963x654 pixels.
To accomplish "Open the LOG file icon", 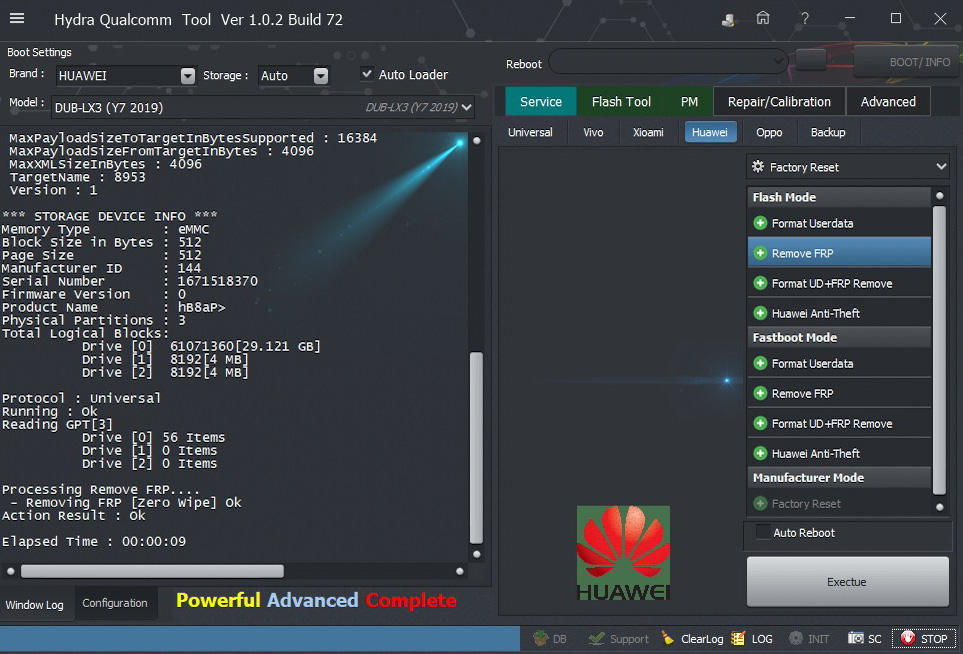I will click(738, 639).
